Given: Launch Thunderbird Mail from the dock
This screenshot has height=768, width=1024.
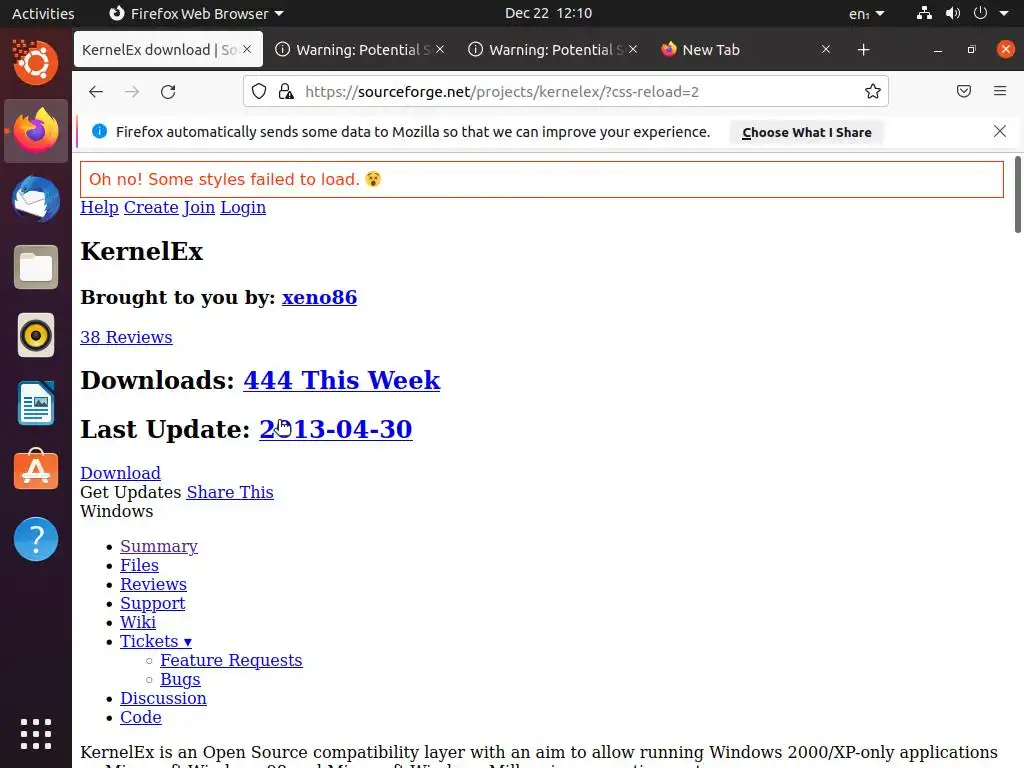Looking at the screenshot, I should click(36, 199).
